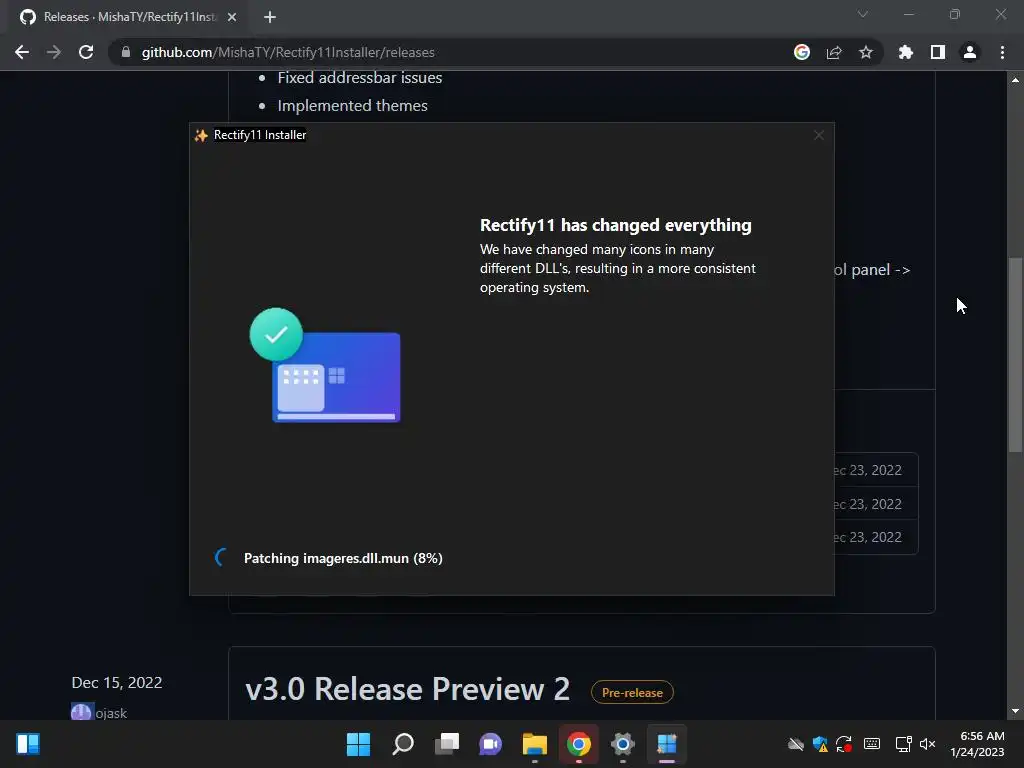Click the Windows Update restart tray icon
The image size is (1024, 768).
pyautogui.click(x=844, y=744)
